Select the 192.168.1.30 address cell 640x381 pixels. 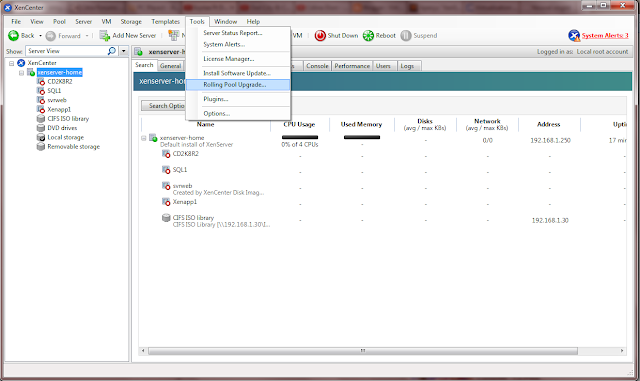(x=550, y=221)
